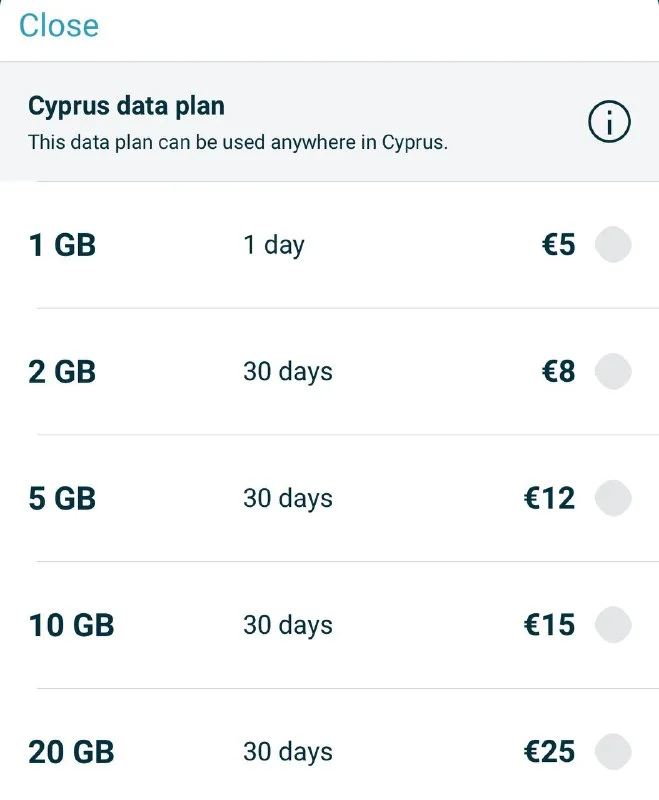Click the €12 price
659x800 pixels.
pos(549,498)
